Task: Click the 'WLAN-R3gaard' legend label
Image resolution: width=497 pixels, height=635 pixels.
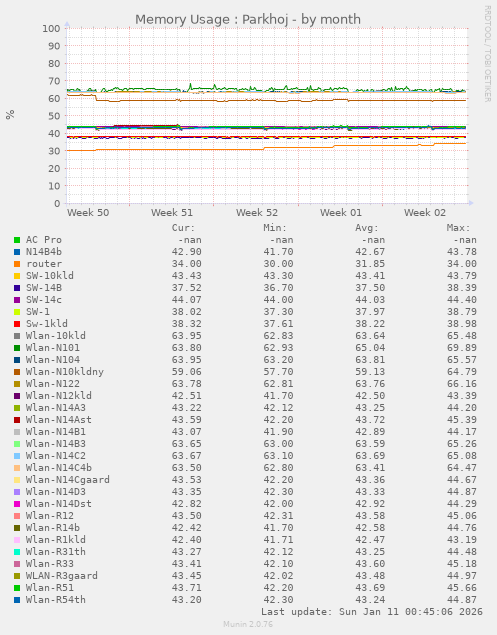Action: [62, 576]
